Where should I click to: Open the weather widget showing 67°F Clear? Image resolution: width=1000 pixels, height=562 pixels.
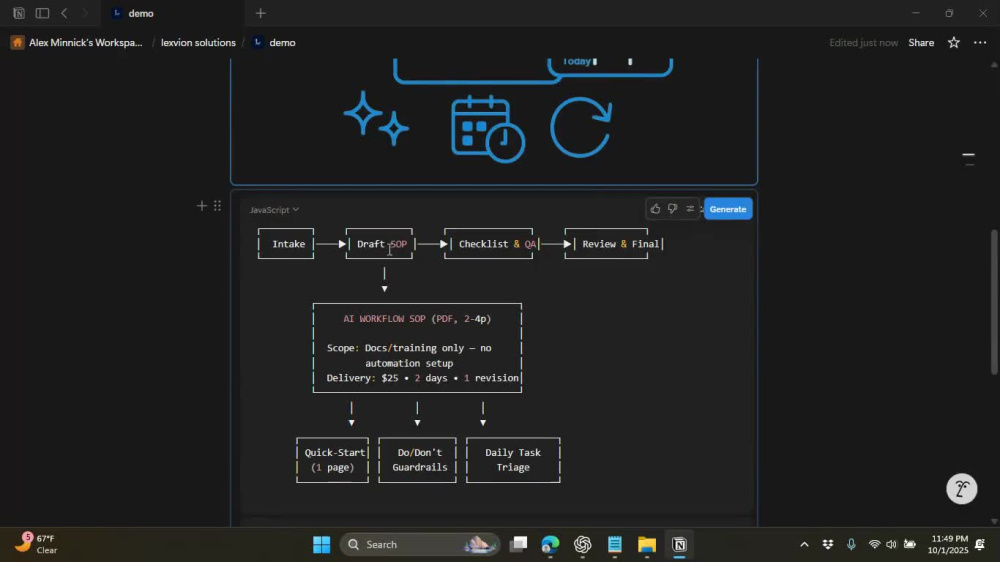coord(36,544)
